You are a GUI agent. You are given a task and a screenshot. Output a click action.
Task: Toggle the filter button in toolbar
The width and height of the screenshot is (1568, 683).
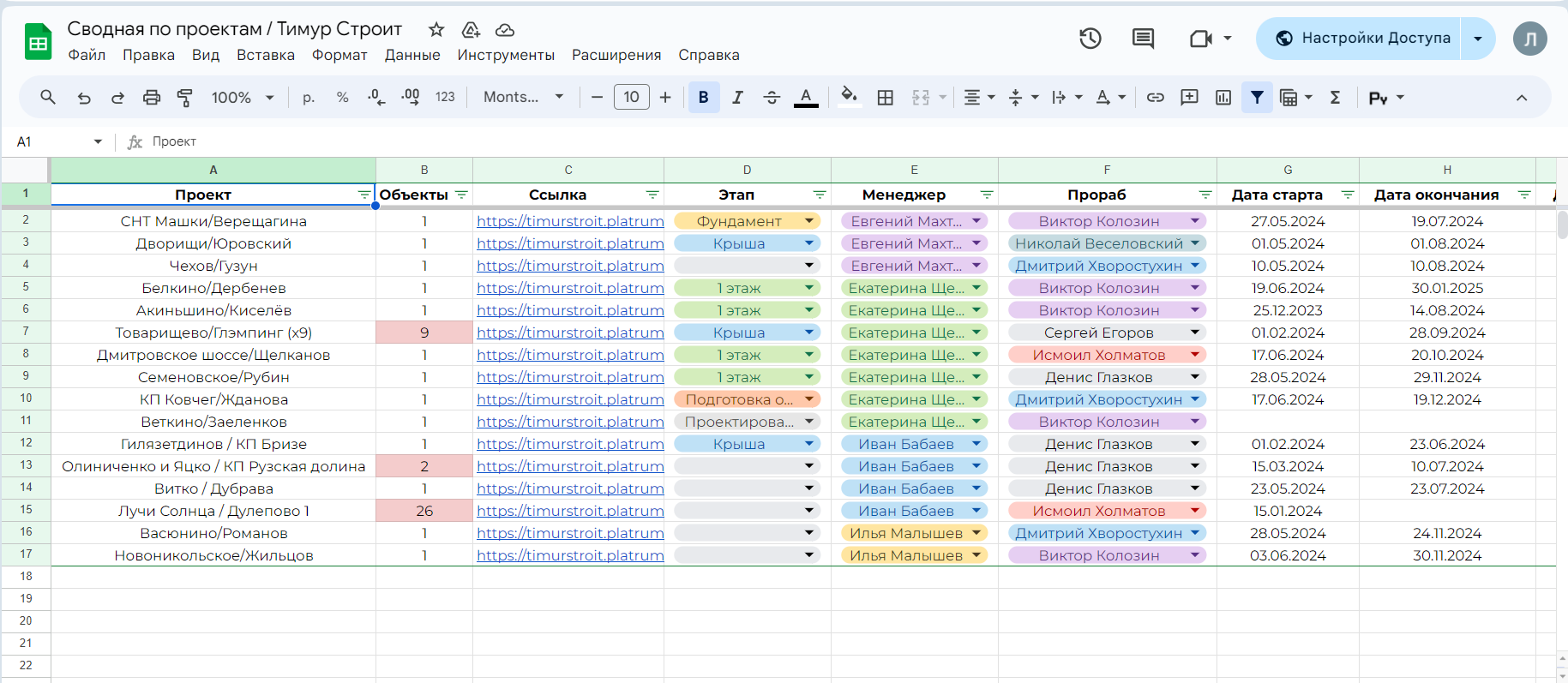[1257, 98]
